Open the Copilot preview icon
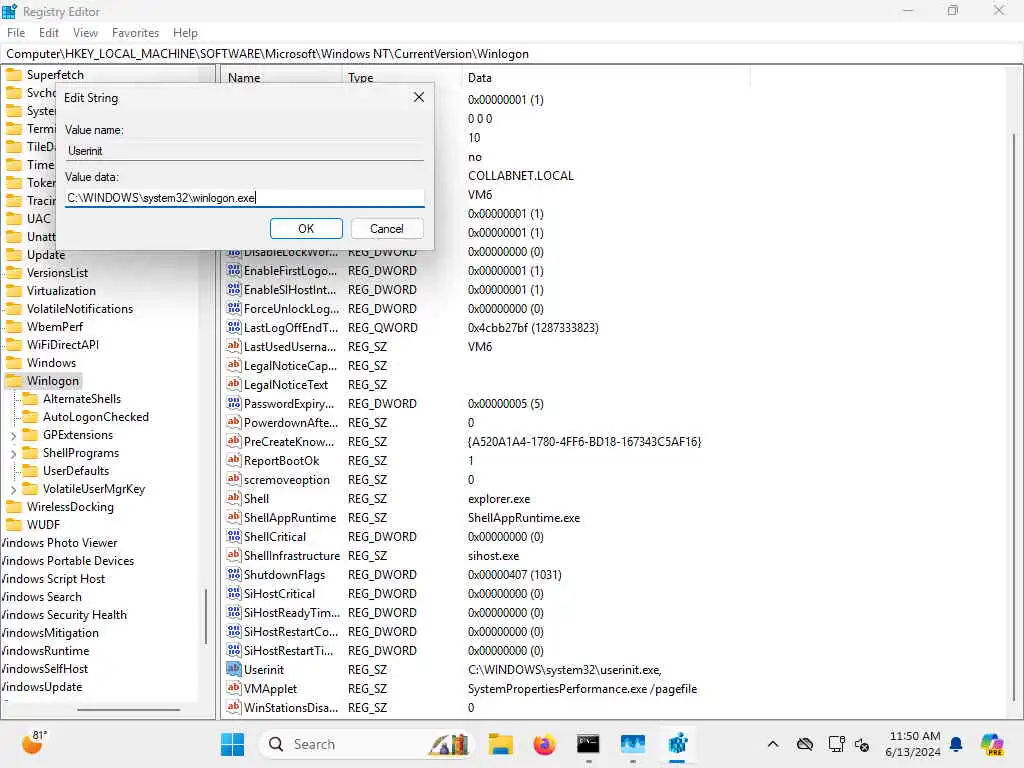1024x768 pixels. click(x=992, y=744)
